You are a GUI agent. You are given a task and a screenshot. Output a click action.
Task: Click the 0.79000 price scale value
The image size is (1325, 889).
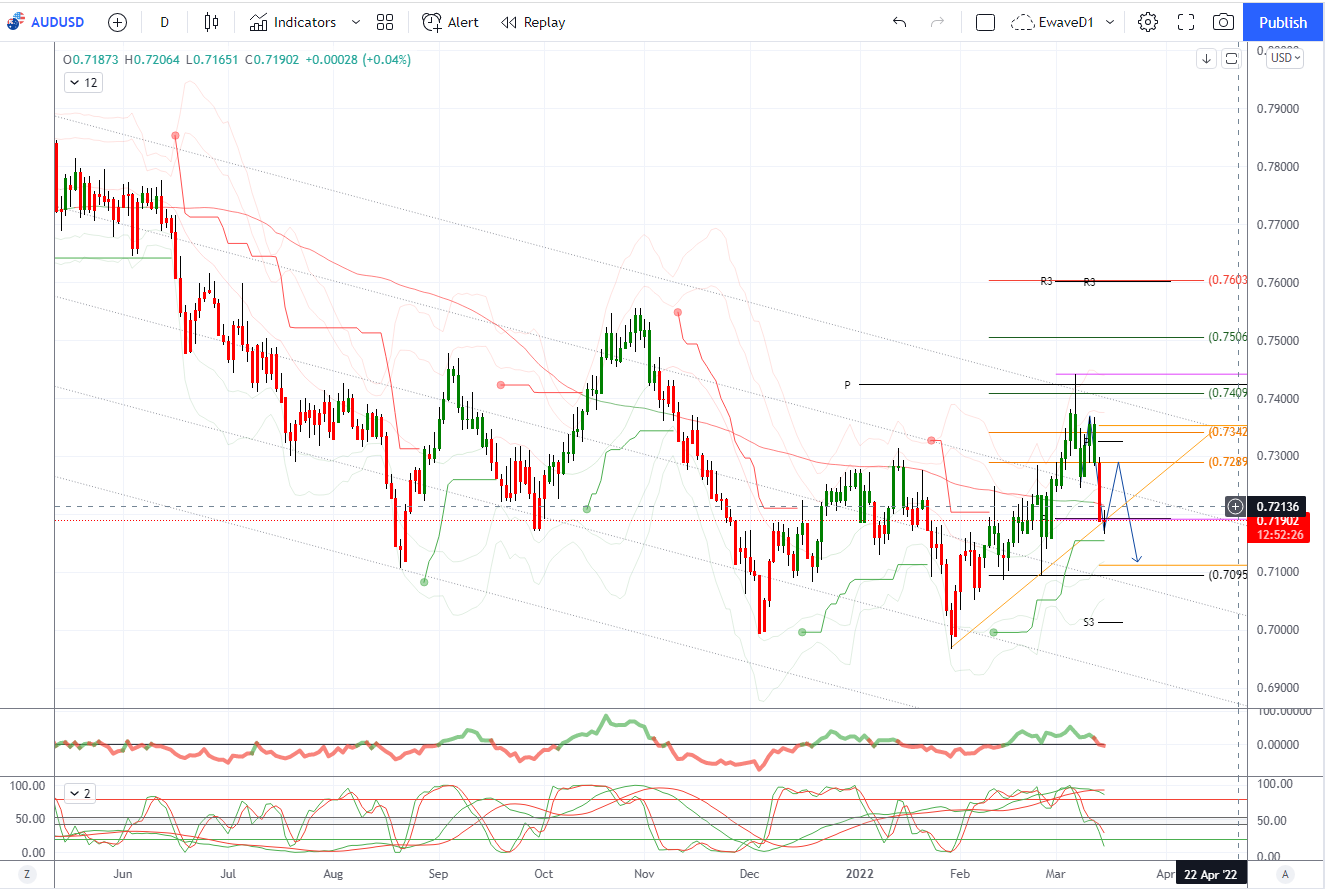click(1277, 108)
